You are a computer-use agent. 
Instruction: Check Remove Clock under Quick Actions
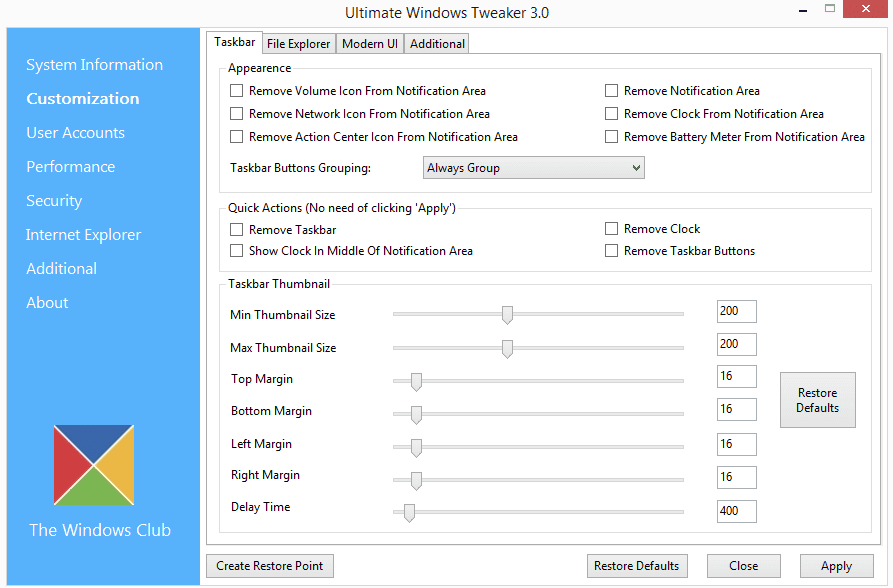(x=611, y=229)
